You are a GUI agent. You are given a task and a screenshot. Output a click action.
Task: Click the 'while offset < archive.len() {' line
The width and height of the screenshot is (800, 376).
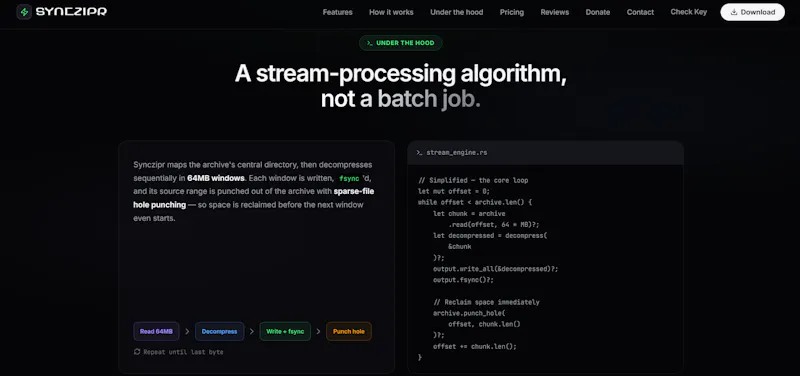[x=475, y=203]
